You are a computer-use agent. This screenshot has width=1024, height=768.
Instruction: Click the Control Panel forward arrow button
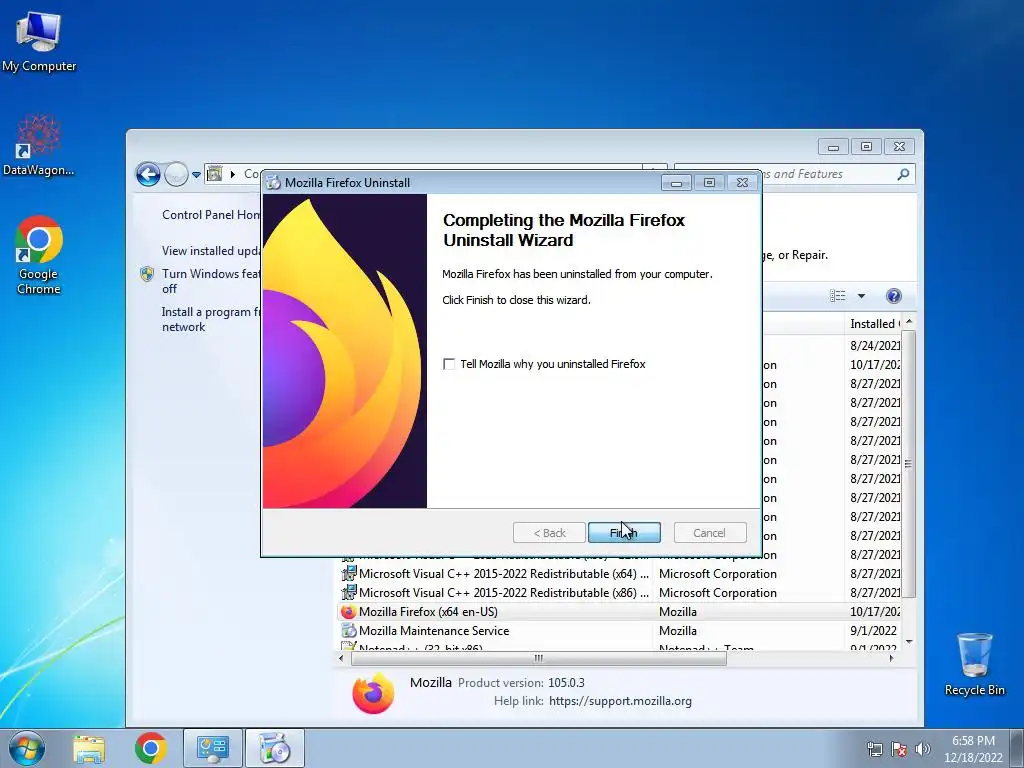[x=176, y=174]
